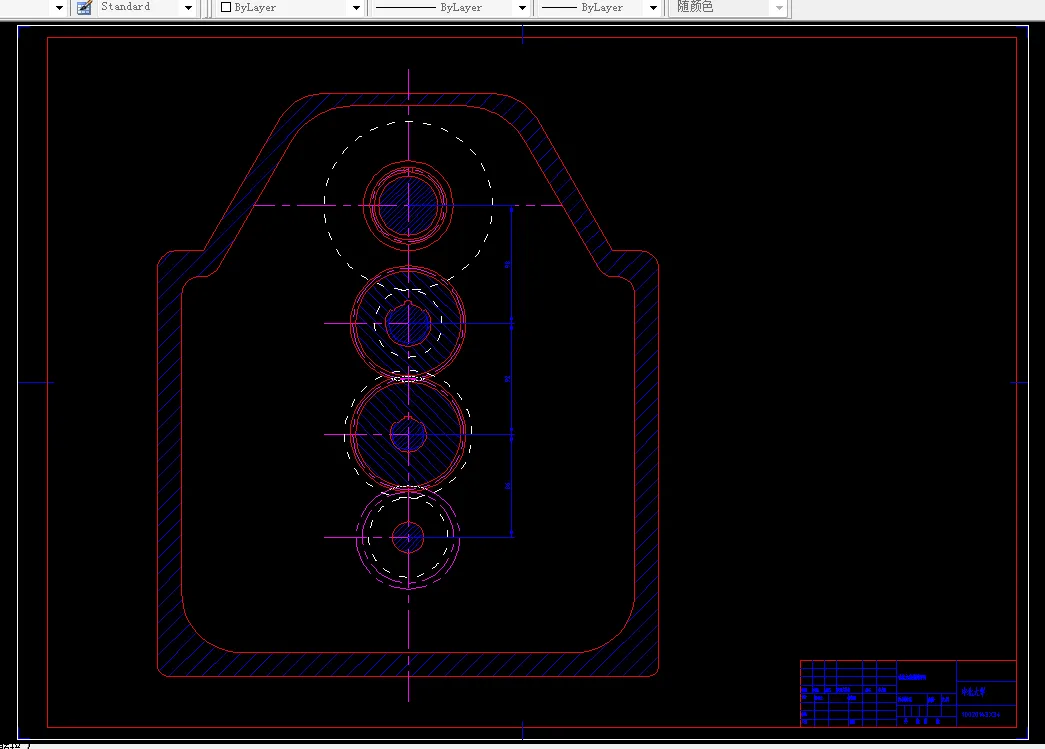Select the top hatched shaft circle
The width and height of the screenshot is (1045, 749).
(409, 206)
